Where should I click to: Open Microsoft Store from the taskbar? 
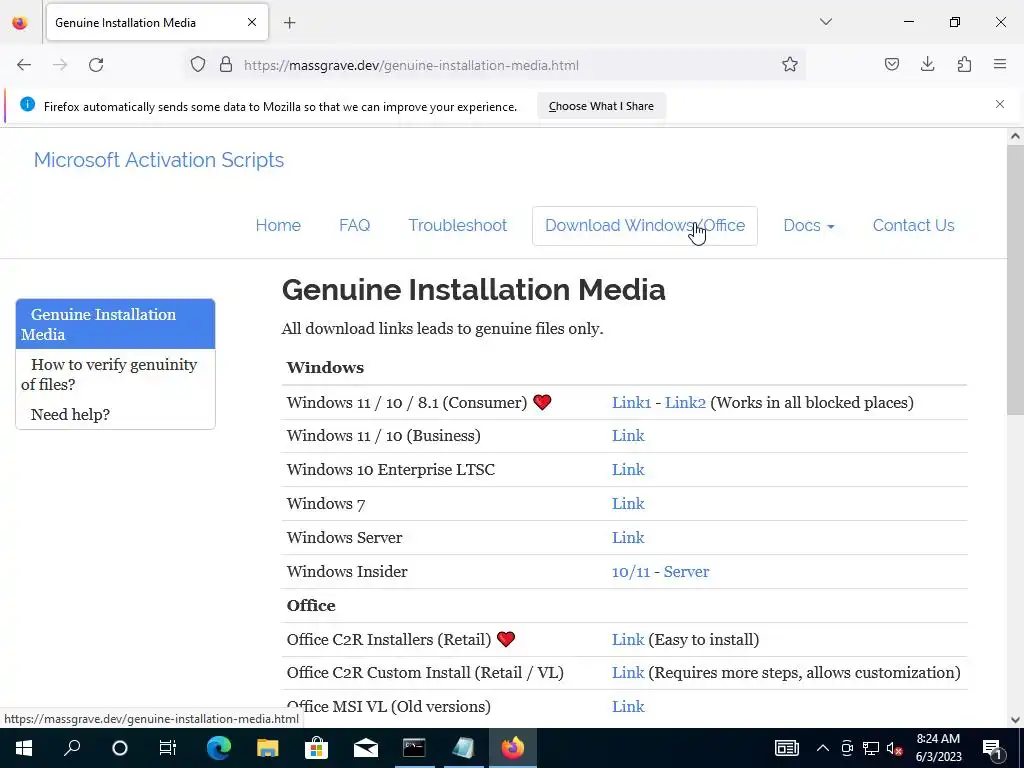coord(317,748)
